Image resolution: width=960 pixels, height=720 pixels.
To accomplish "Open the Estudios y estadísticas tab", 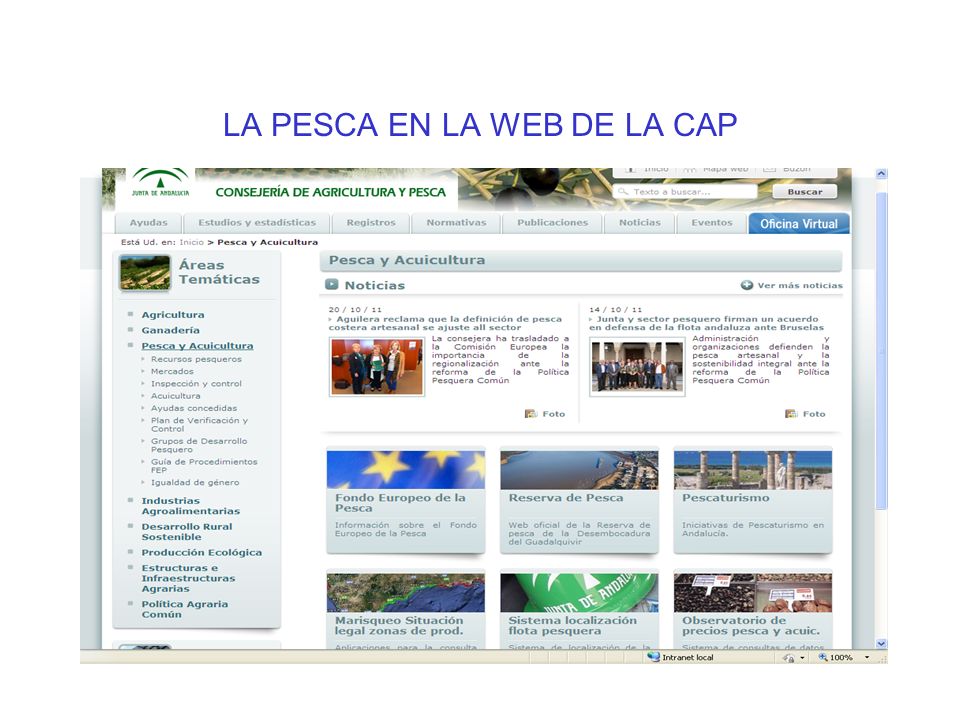I will click(x=257, y=223).
